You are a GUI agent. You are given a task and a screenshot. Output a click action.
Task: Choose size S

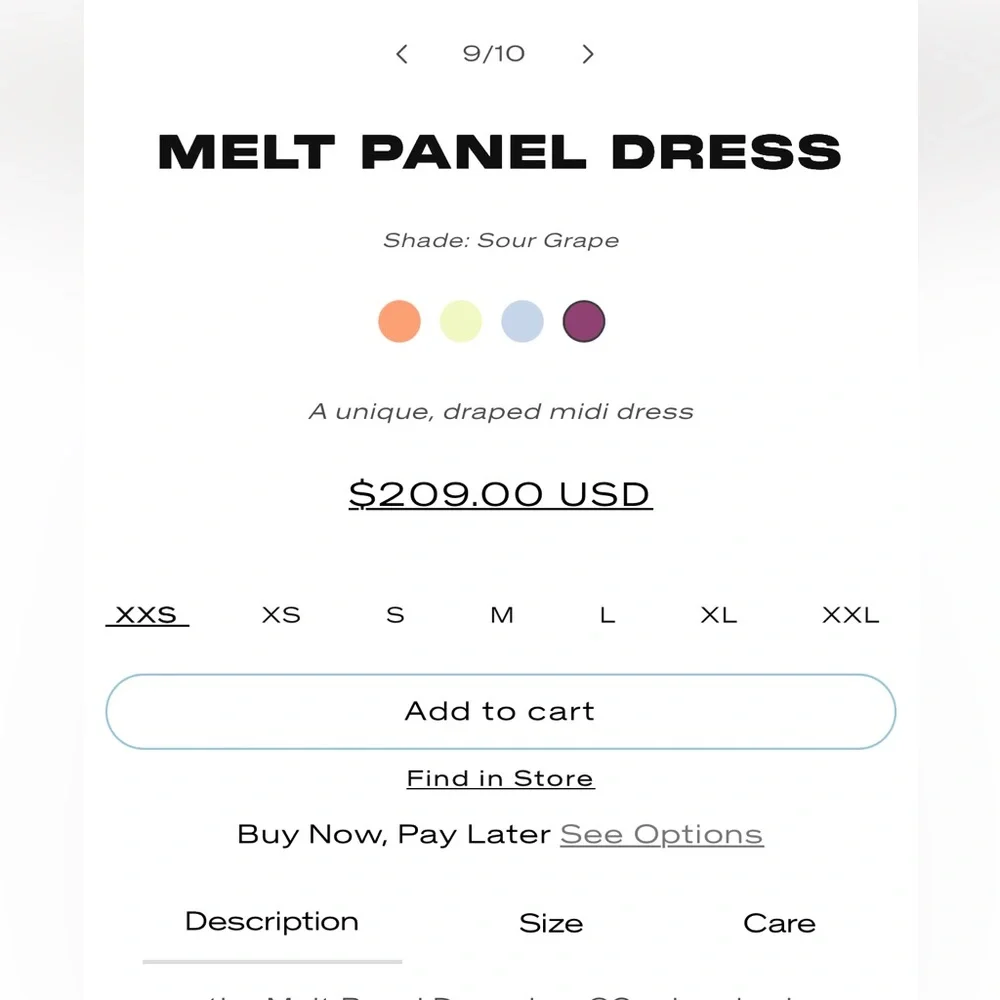(x=395, y=615)
